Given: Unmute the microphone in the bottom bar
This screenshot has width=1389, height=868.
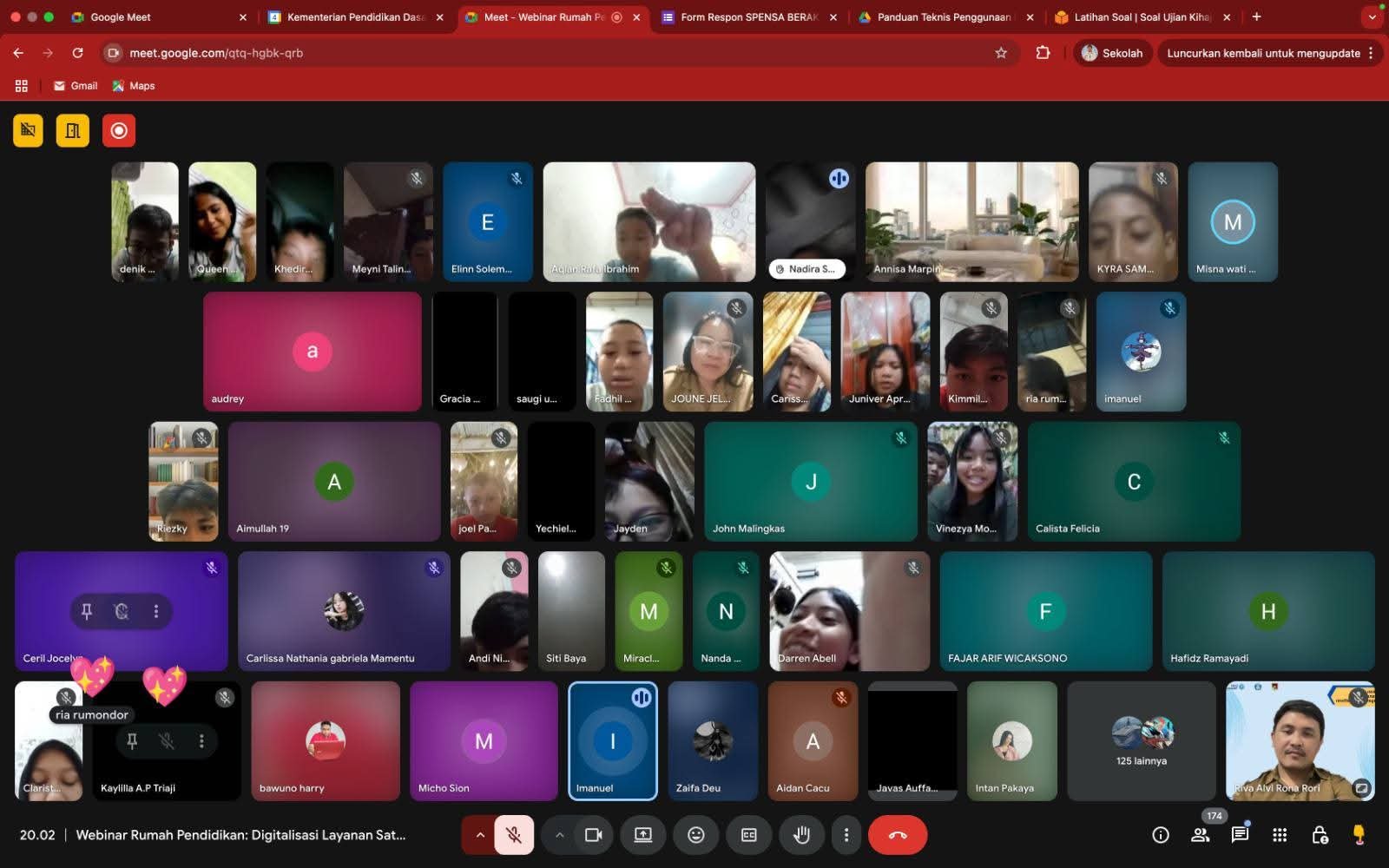Looking at the screenshot, I should click(514, 835).
